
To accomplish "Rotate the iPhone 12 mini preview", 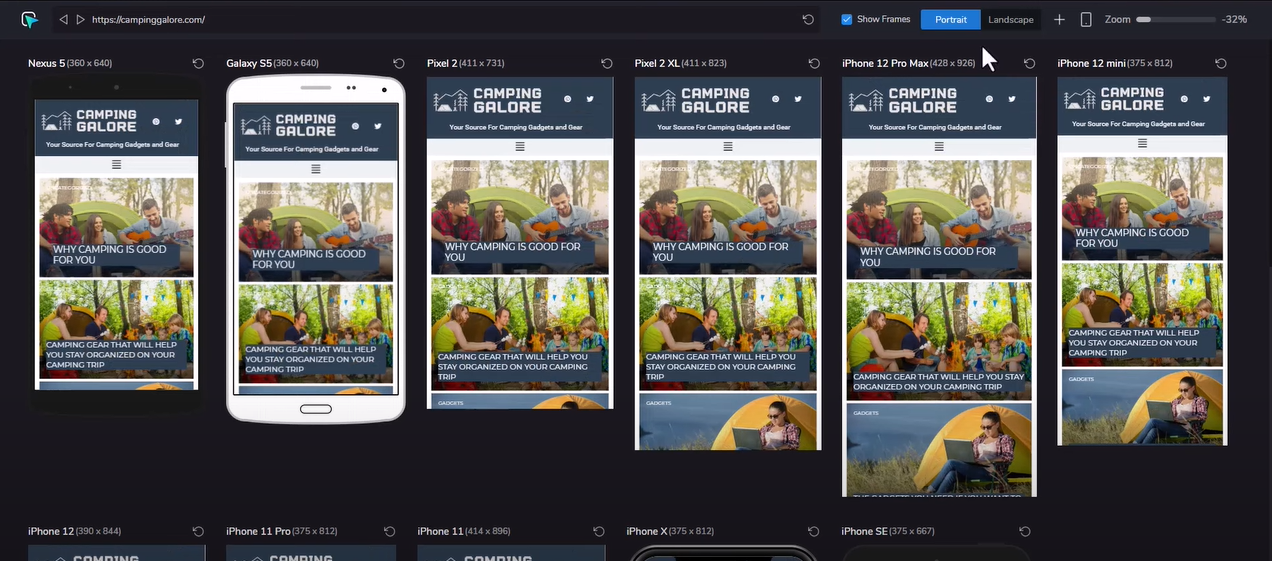I will pyautogui.click(x=1221, y=63).
